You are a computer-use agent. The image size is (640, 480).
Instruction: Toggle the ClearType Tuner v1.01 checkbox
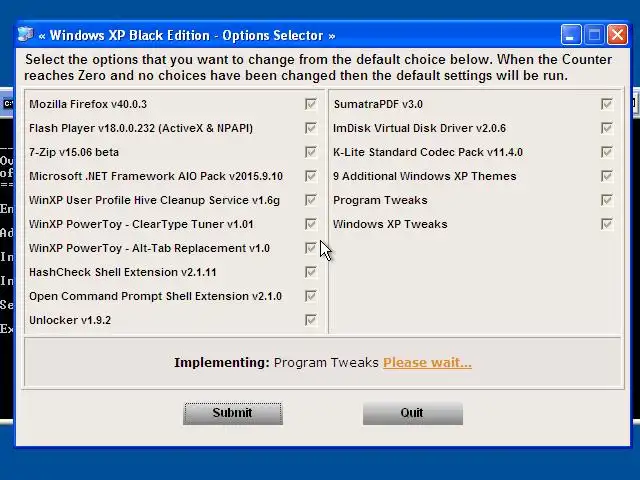pyautogui.click(x=311, y=224)
